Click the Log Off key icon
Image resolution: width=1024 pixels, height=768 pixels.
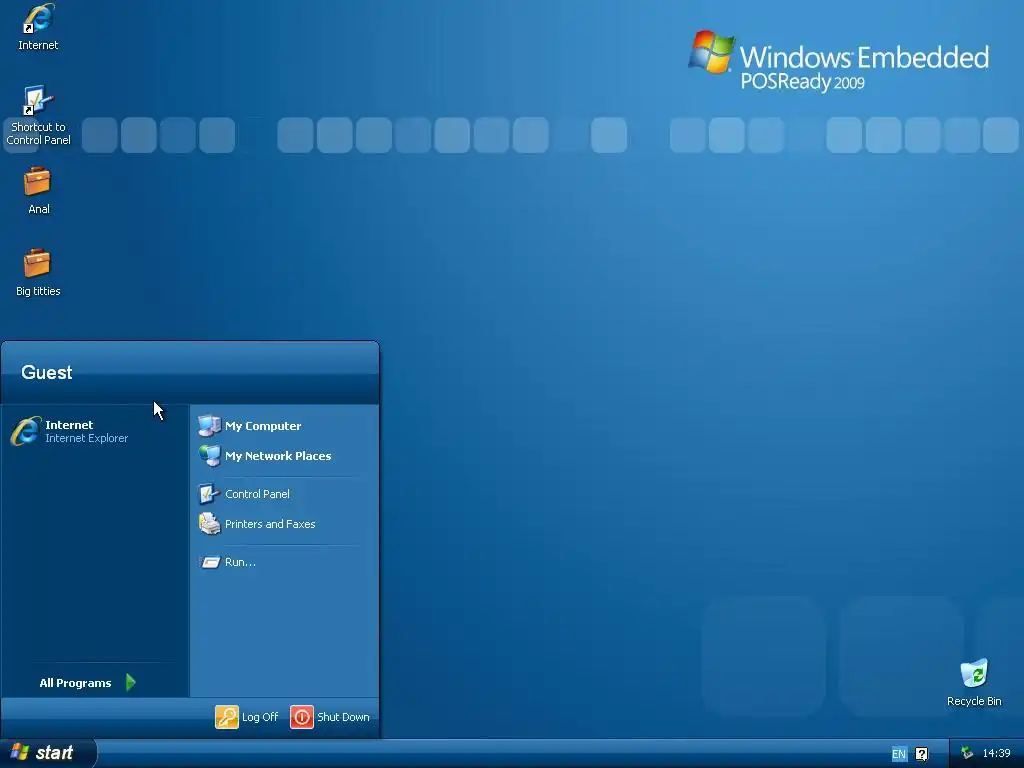point(227,717)
